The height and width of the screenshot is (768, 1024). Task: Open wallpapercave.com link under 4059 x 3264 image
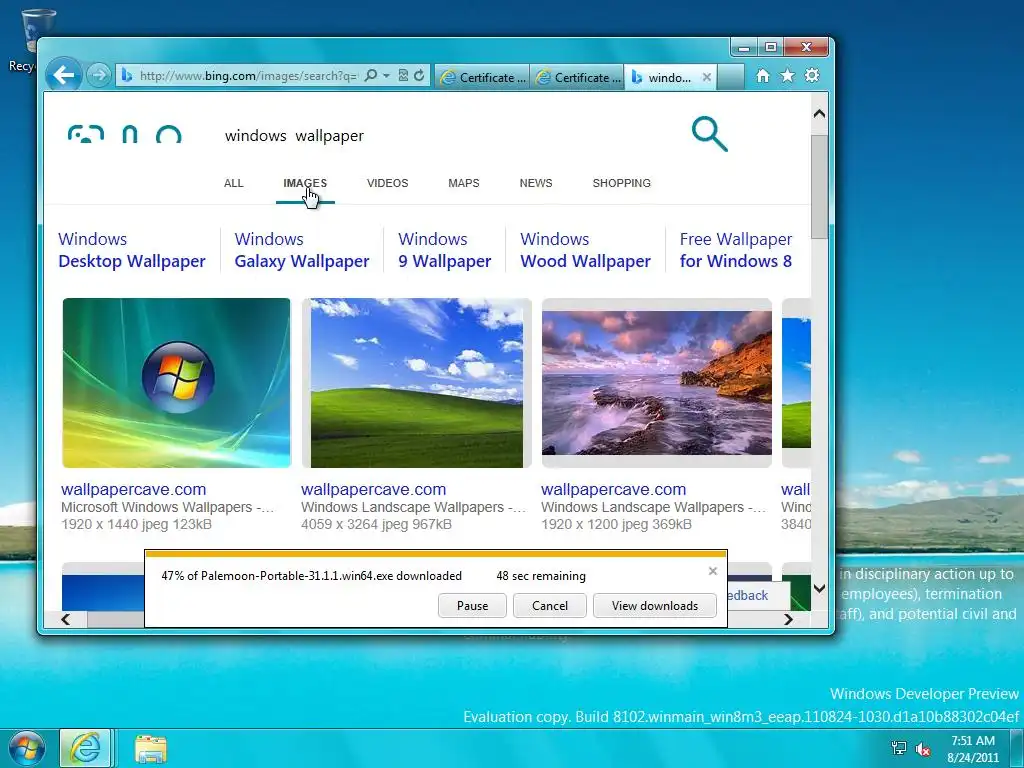pyautogui.click(x=374, y=489)
